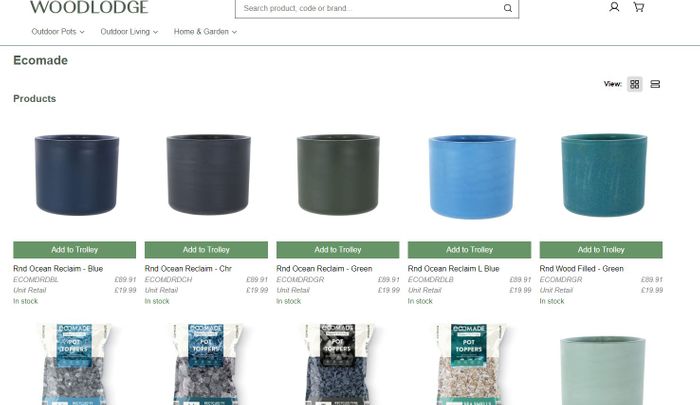Click the product search field

[x=368, y=8]
